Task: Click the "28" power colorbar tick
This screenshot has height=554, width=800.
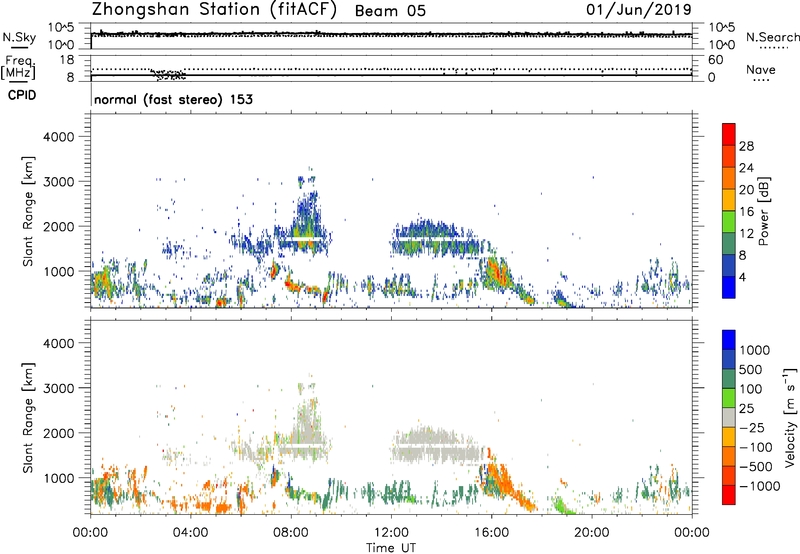Action: coord(746,146)
